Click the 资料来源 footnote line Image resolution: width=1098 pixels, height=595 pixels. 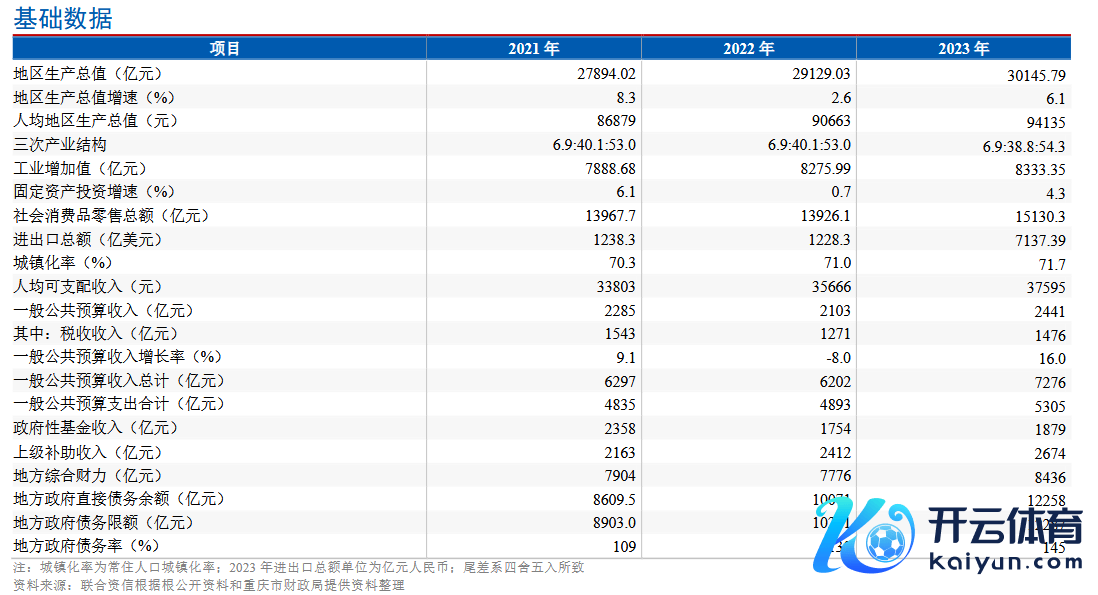210,585
